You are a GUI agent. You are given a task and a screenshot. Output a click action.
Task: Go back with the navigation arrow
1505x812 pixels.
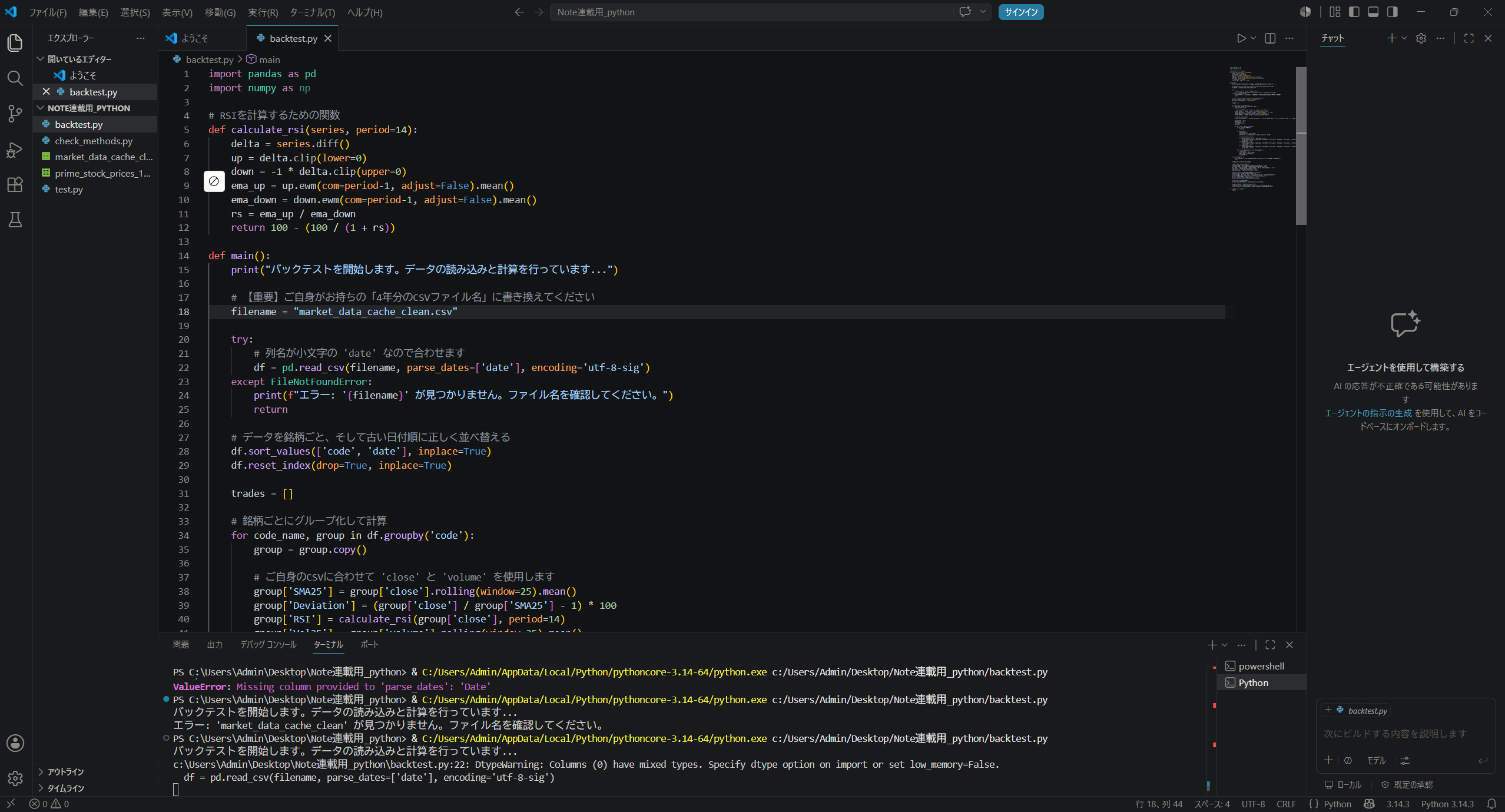click(x=519, y=12)
